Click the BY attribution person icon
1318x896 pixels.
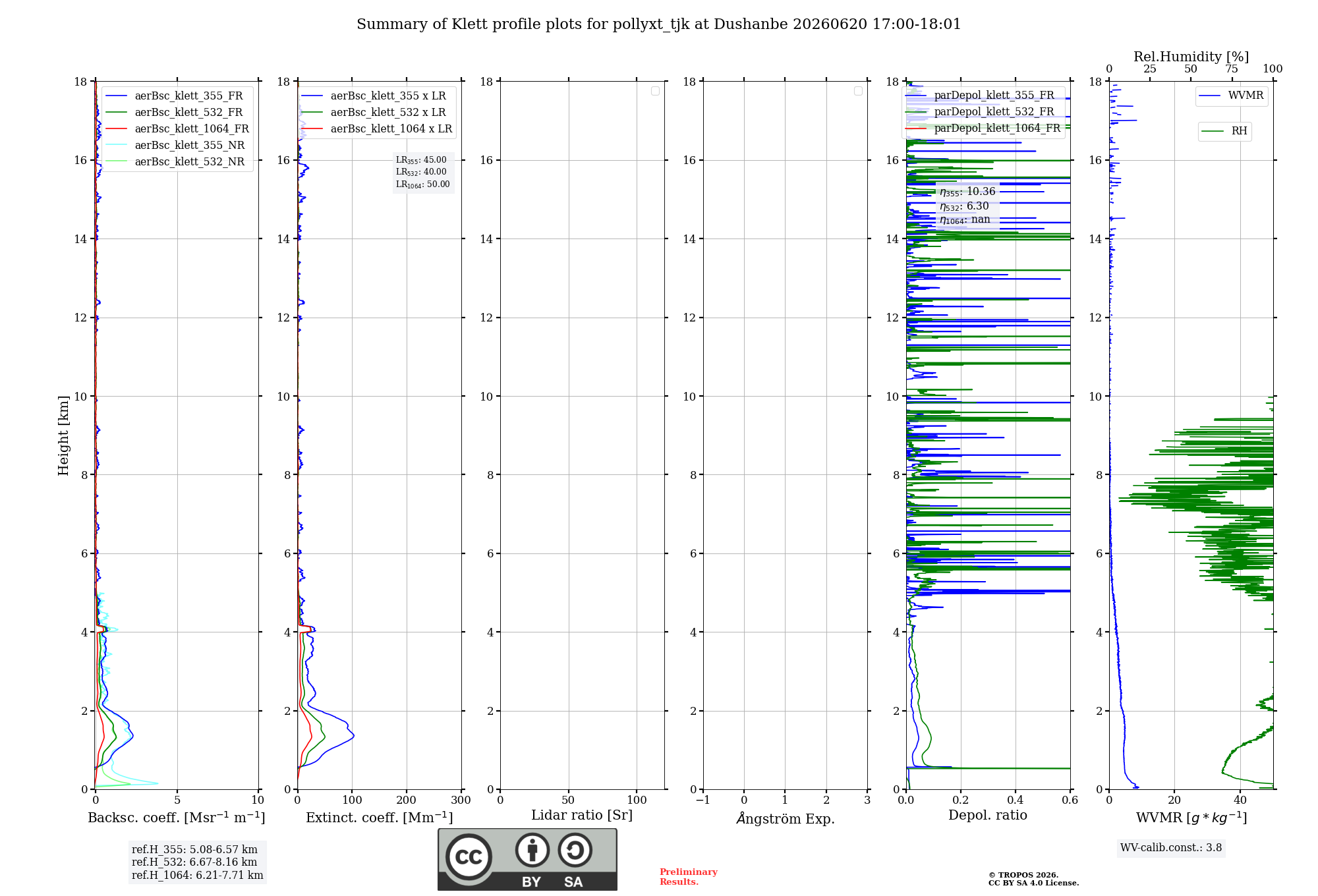pos(532,850)
